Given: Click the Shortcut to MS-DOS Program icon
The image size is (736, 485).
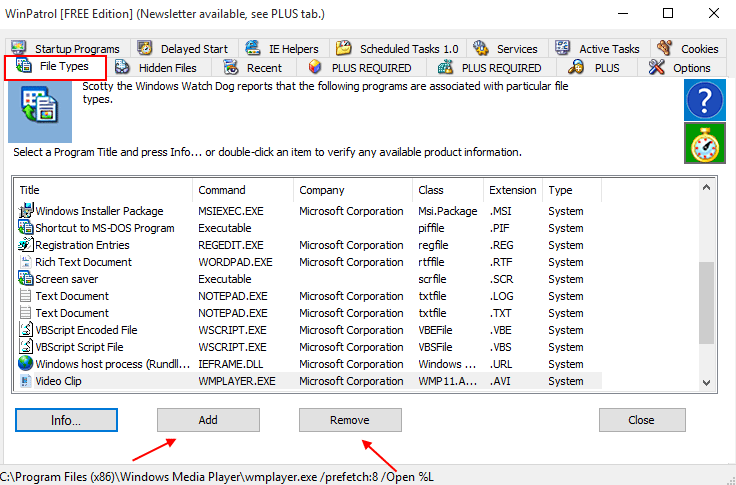Looking at the screenshot, I should point(25,228).
